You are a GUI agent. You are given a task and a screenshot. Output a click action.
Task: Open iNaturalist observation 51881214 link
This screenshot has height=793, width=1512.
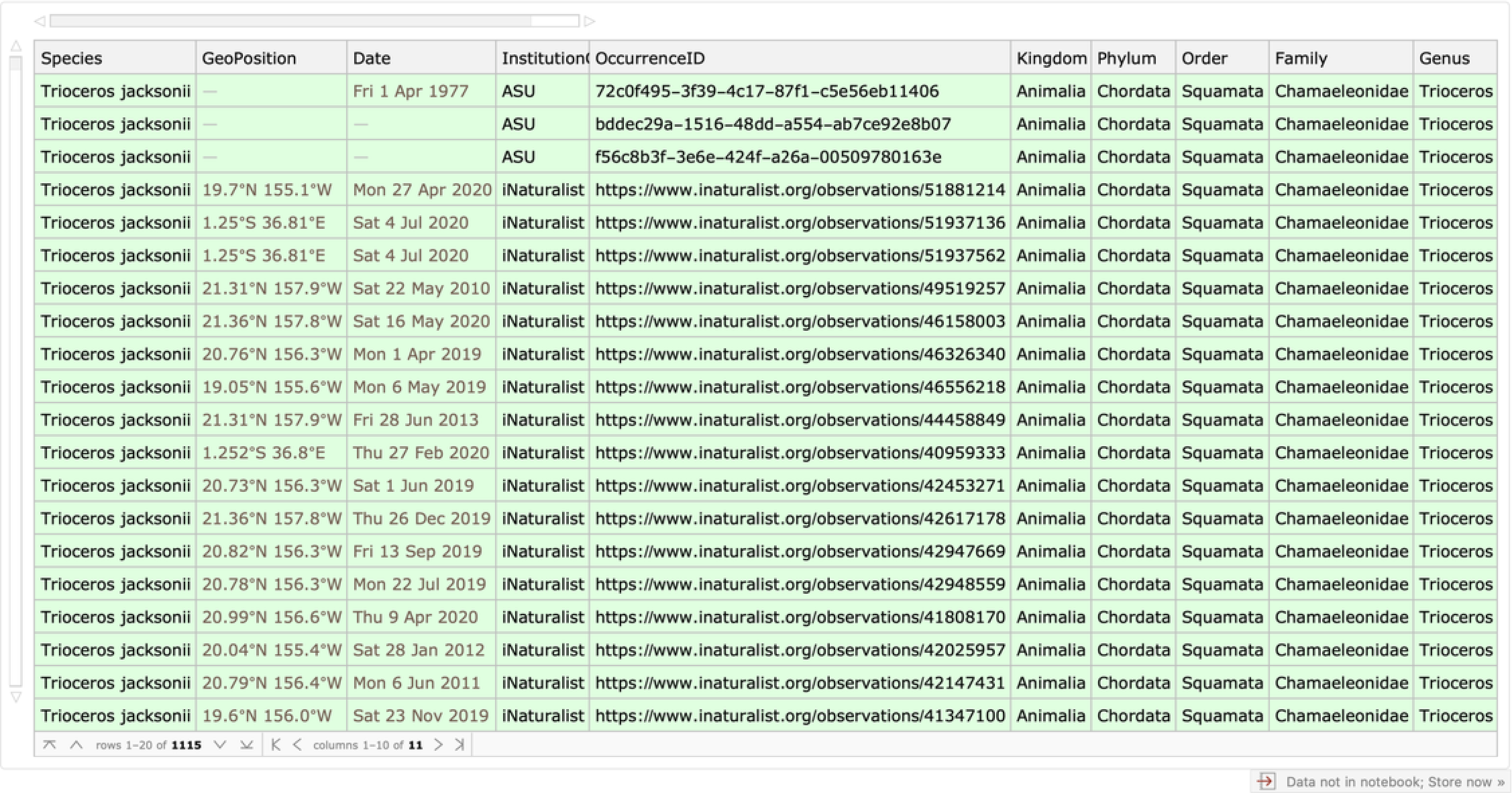click(800, 190)
